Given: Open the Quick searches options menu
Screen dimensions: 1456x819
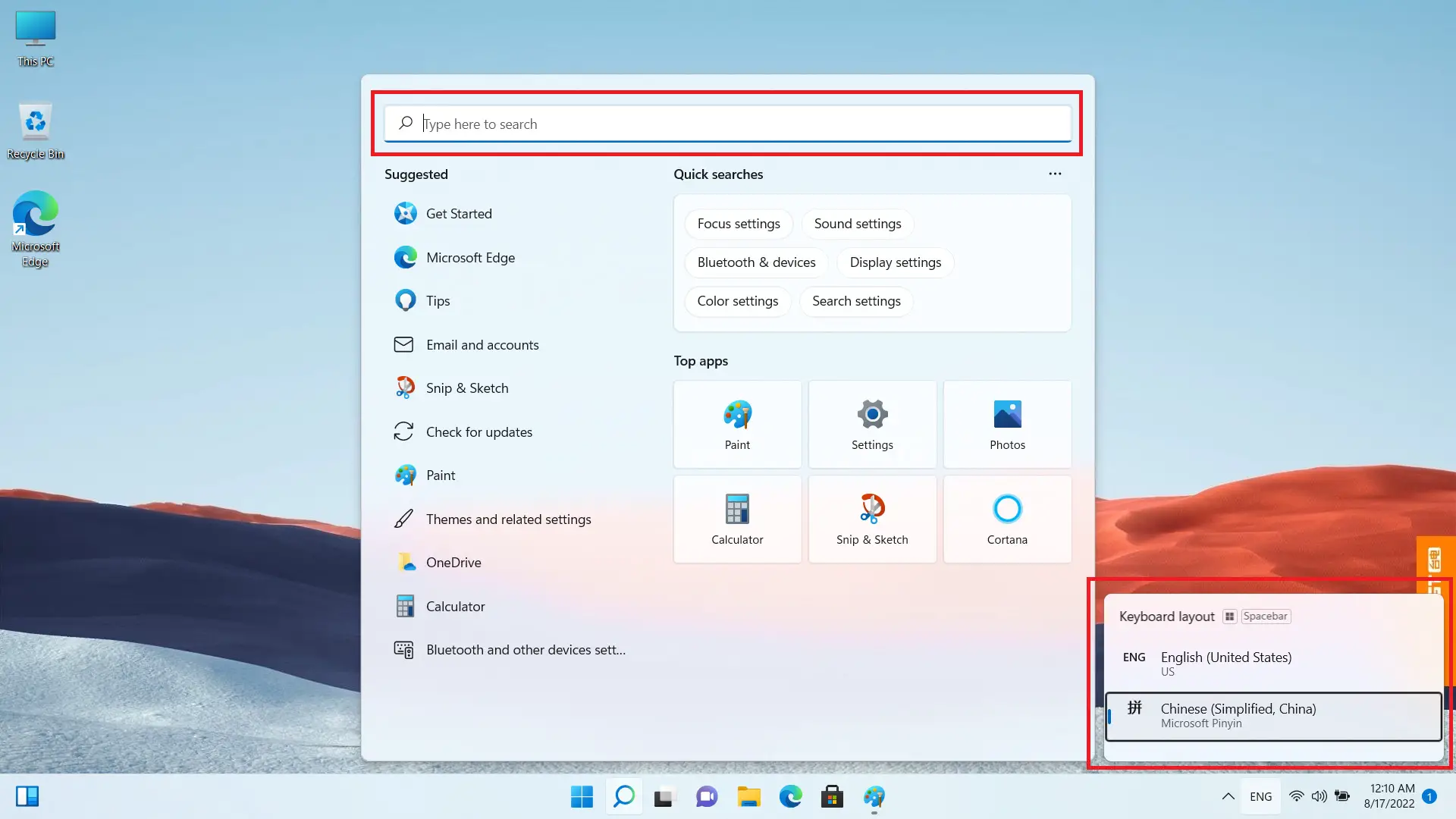Looking at the screenshot, I should click(1055, 174).
